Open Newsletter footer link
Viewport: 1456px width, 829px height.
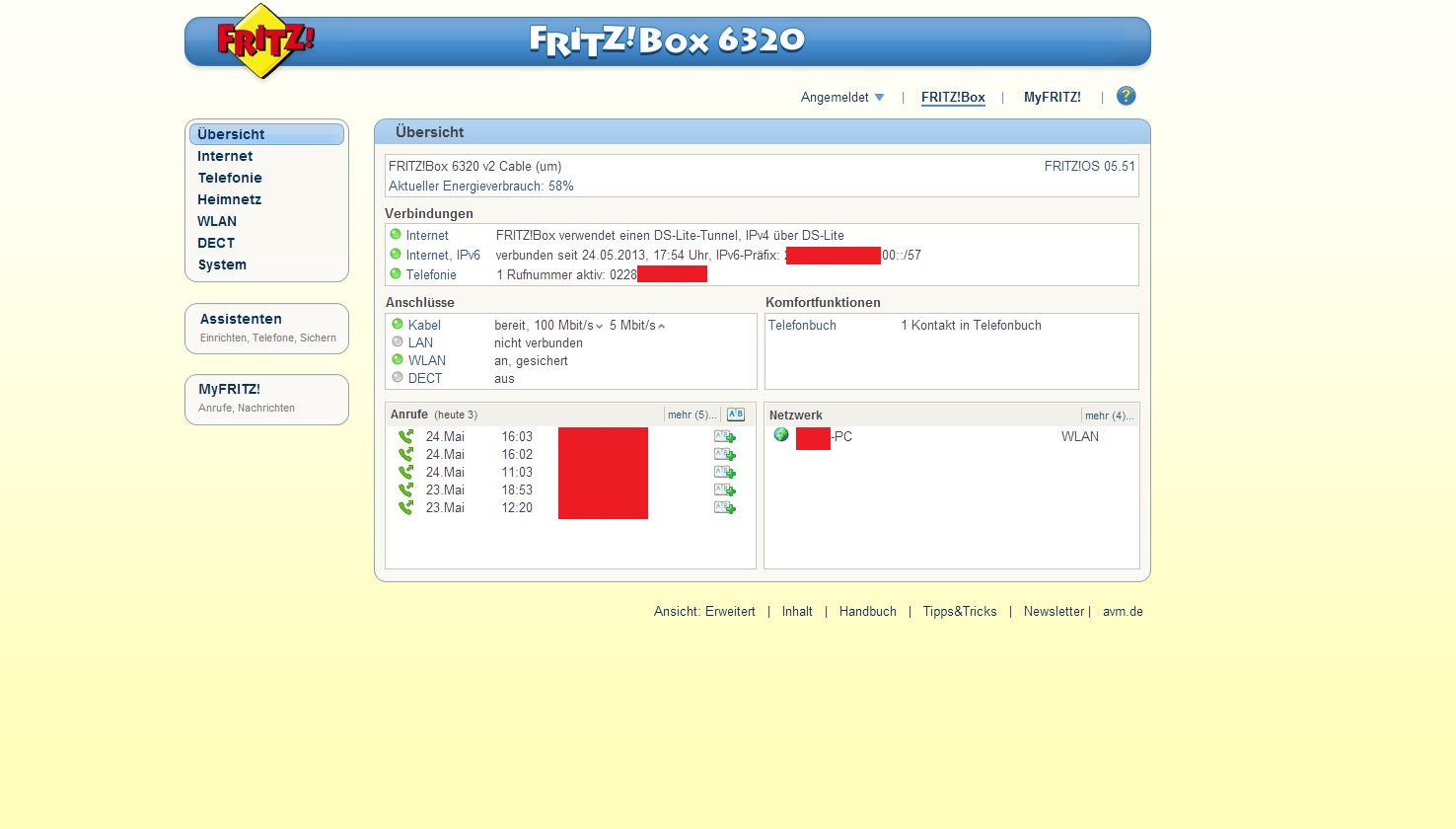click(x=1054, y=611)
